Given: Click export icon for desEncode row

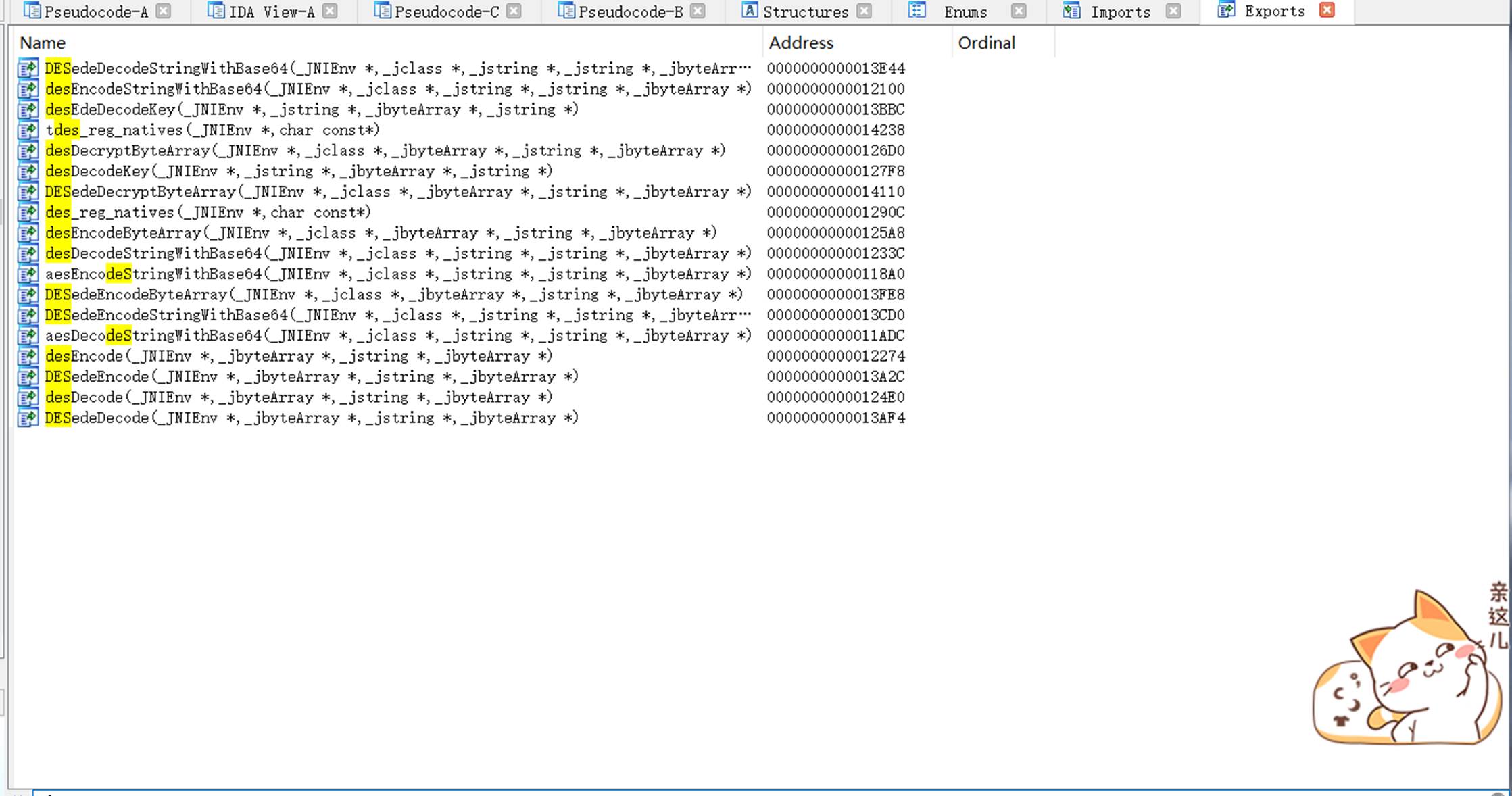Looking at the screenshot, I should (x=28, y=356).
